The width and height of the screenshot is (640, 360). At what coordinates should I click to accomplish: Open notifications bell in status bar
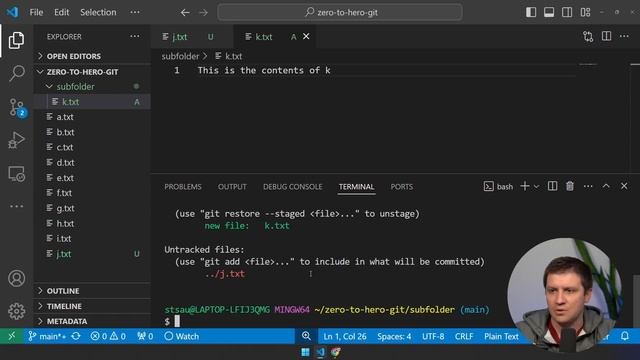[624, 336]
